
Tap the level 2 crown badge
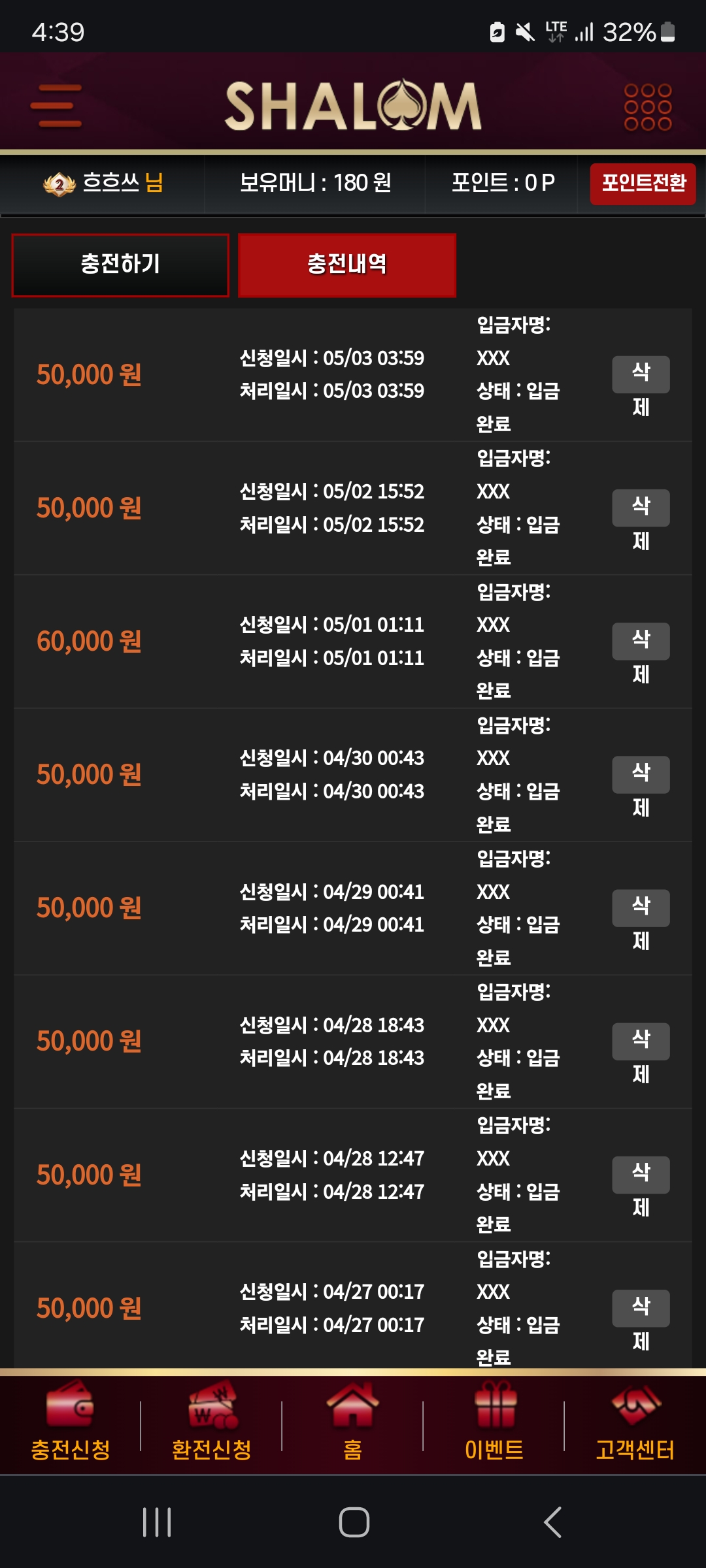coord(59,184)
